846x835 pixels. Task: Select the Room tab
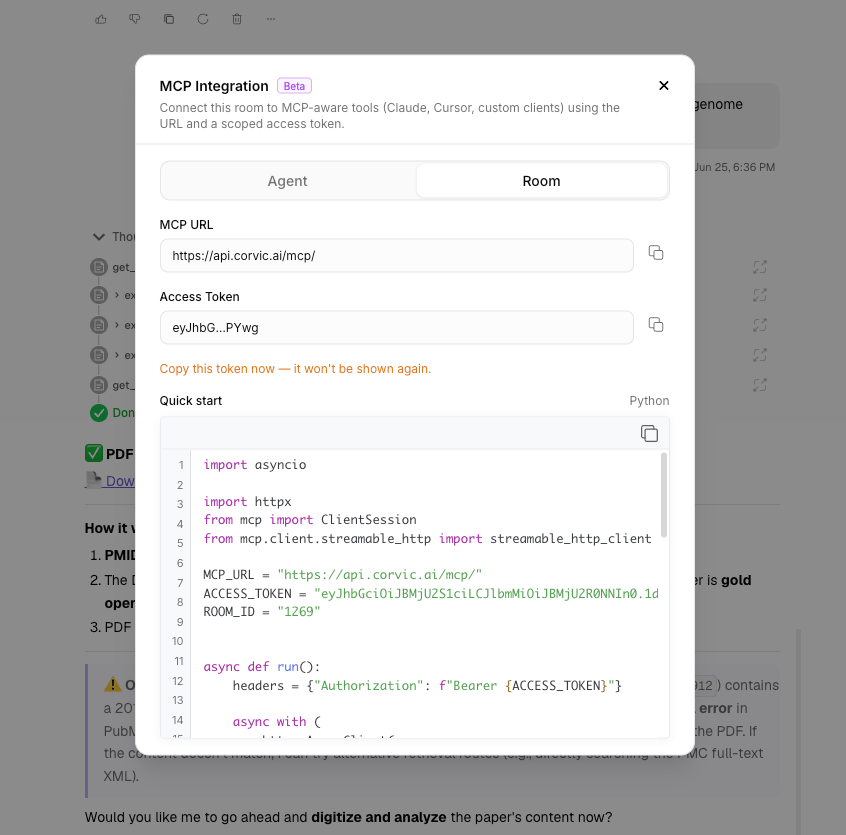point(541,181)
